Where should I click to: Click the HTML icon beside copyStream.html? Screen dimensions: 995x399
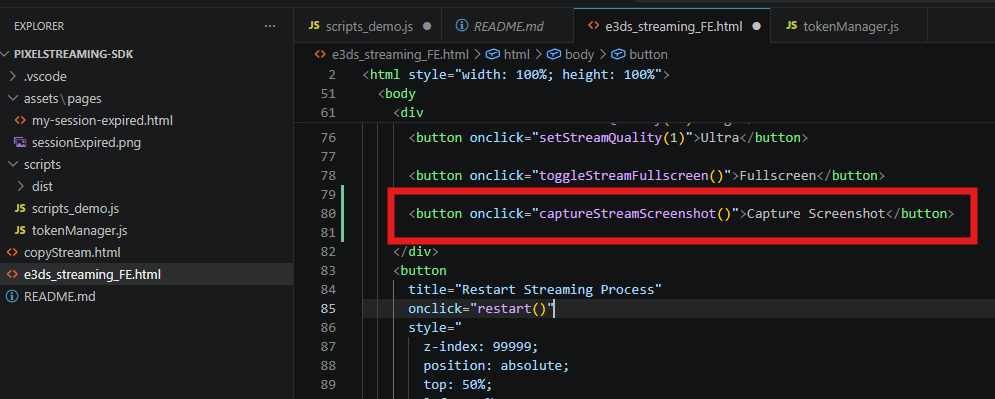(12, 252)
